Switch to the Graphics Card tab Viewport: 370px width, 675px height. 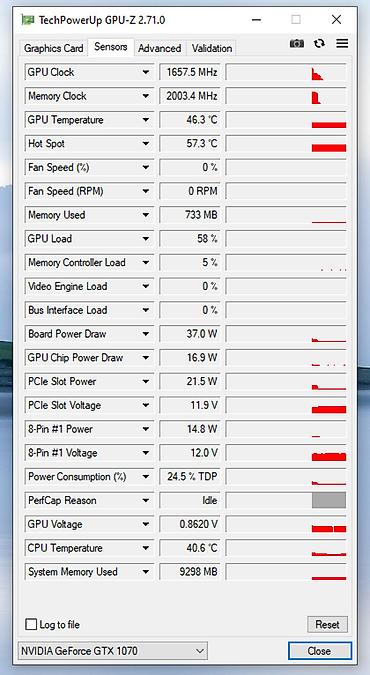(x=53, y=48)
